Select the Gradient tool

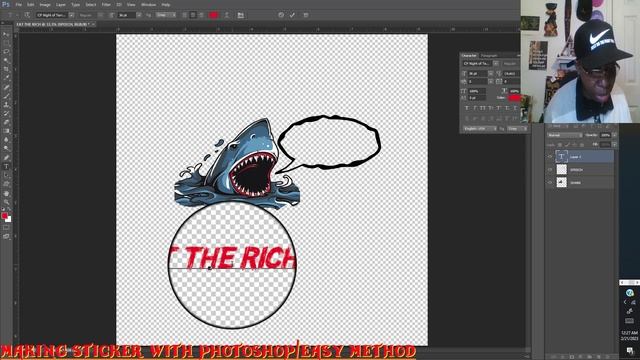pyautogui.click(x=6, y=131)
